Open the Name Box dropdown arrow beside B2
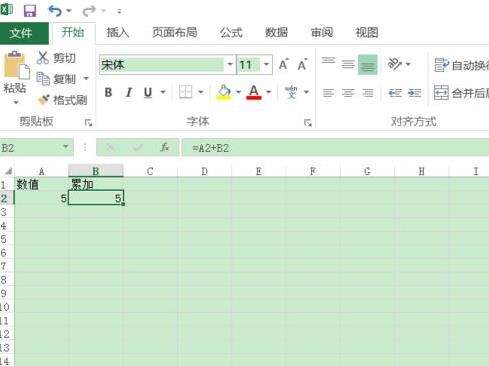The height and width of the screenshot is (366, 489). [x=66, y=147]
